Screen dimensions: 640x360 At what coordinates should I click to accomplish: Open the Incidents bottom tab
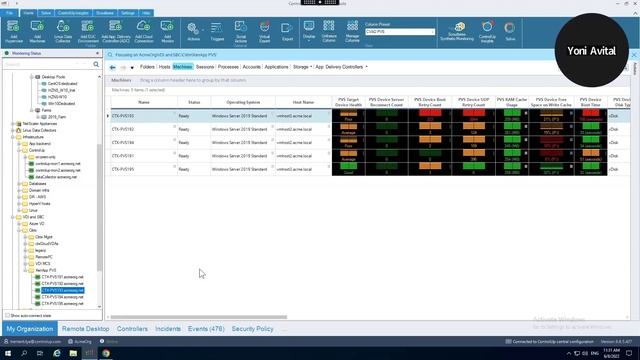[168, 329]
